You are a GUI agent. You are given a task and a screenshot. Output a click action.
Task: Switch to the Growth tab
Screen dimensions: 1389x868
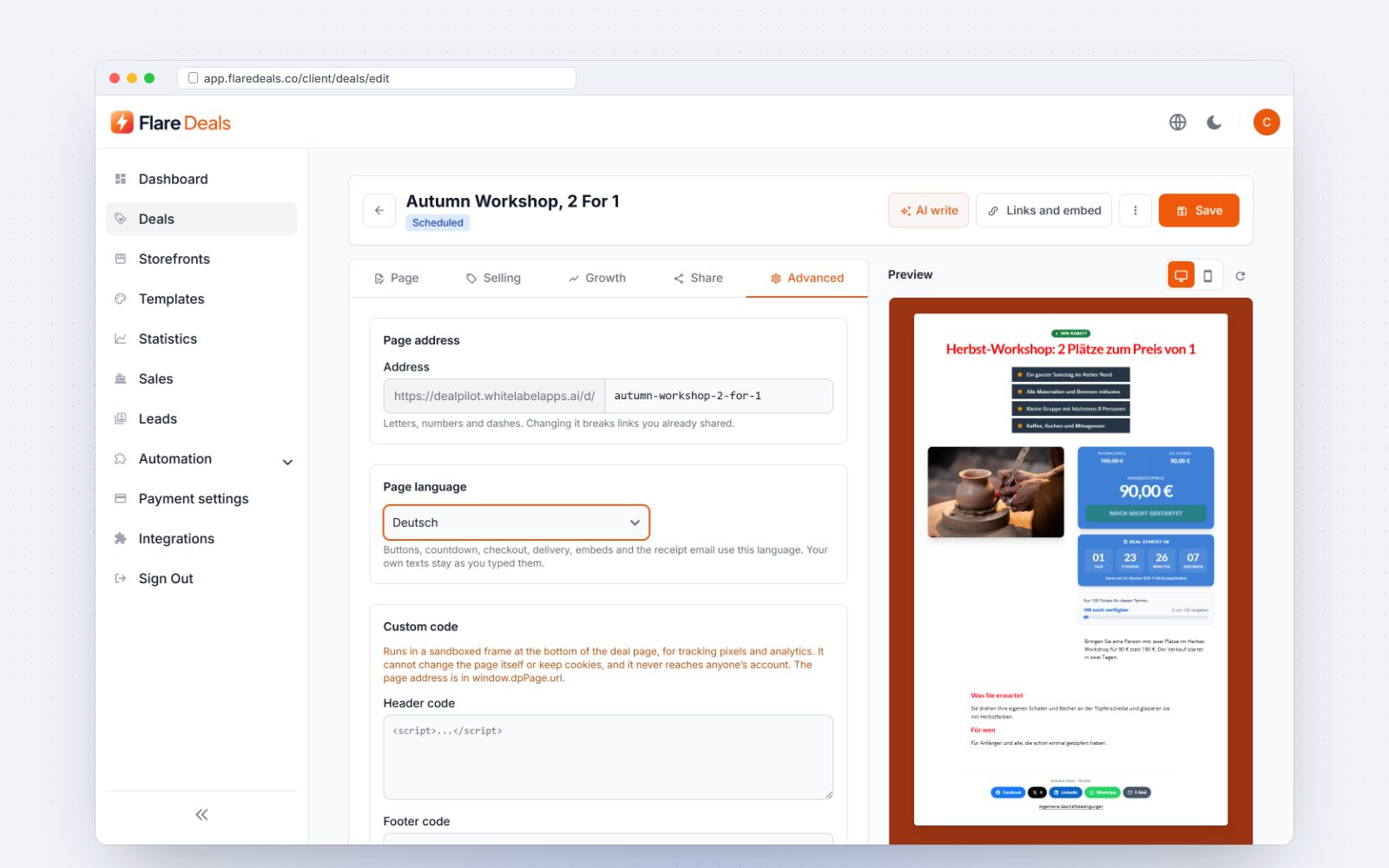(597, 278)
